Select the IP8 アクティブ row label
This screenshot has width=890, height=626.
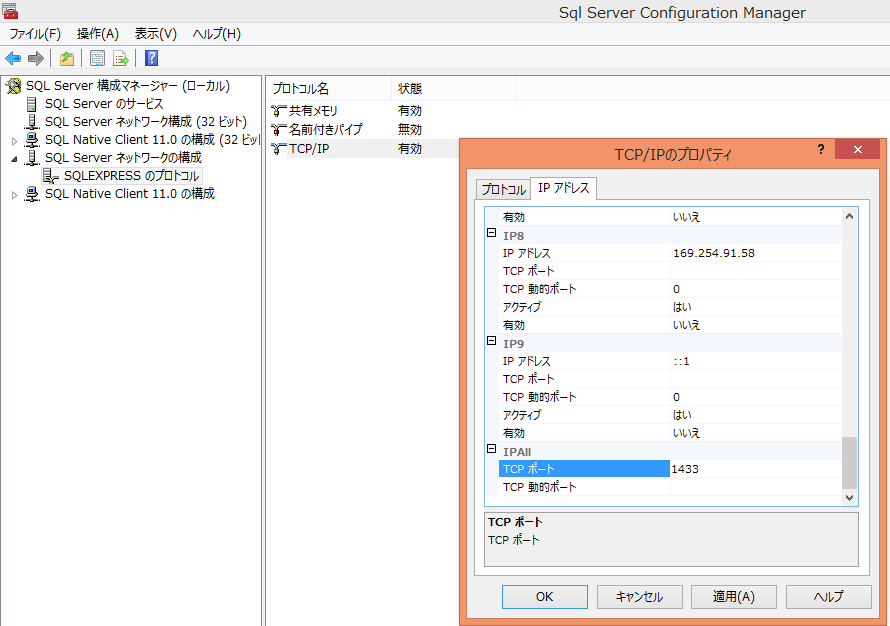(x=522, y=307)
